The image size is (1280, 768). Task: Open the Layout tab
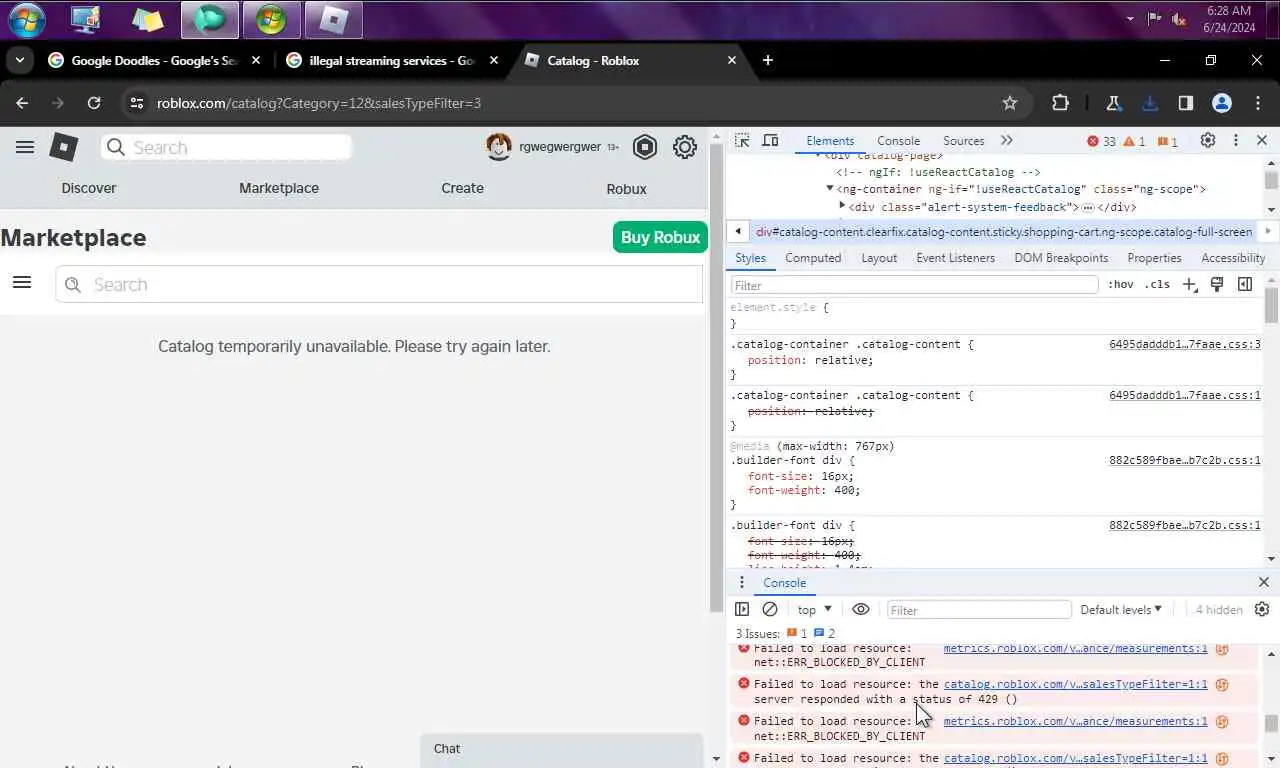point(879,258)
